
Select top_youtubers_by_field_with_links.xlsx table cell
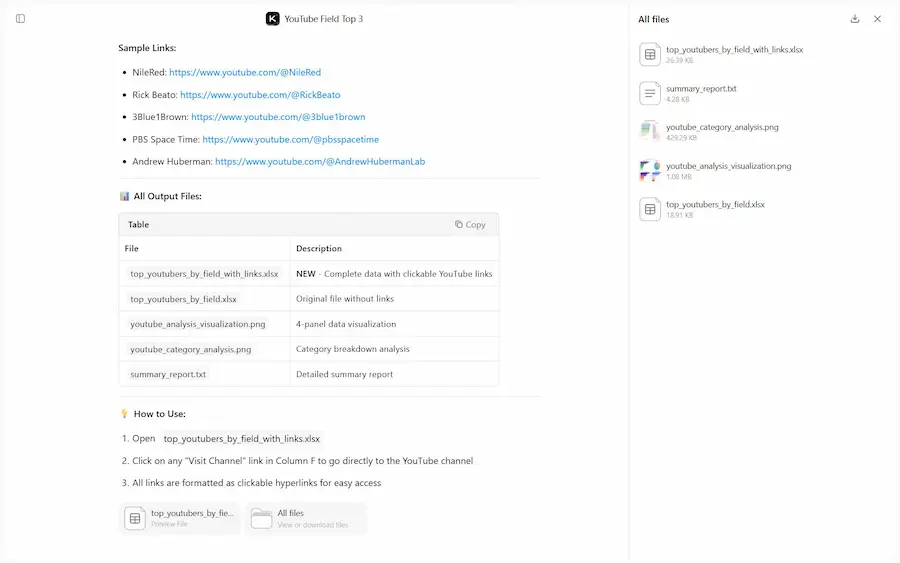(x=204, y=274)
